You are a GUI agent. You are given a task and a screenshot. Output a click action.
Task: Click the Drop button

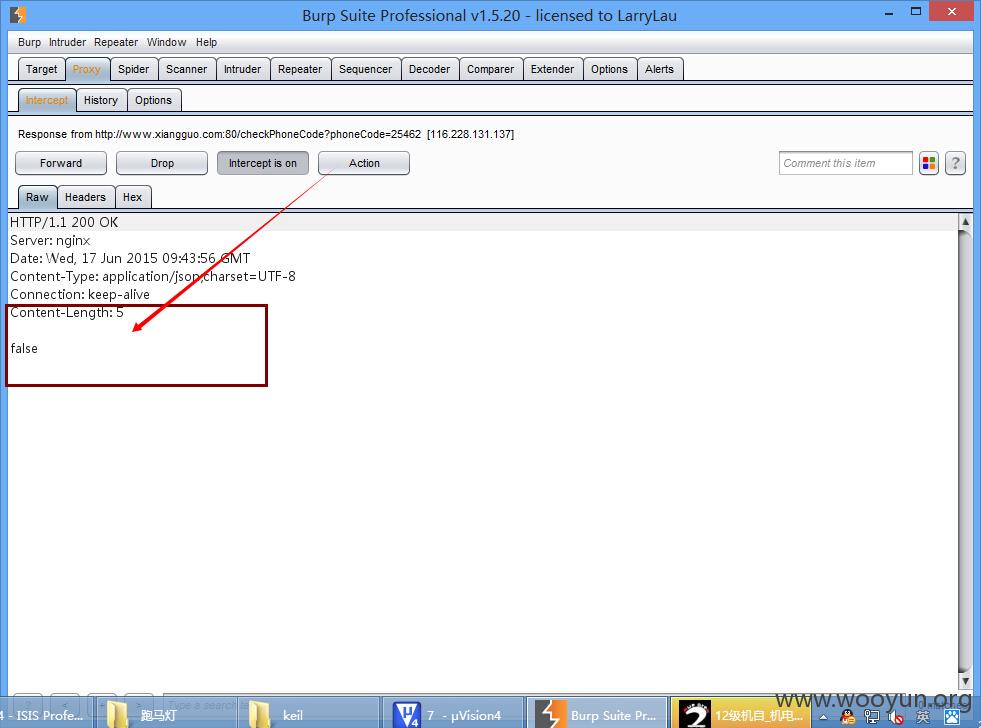coord(162,163)
